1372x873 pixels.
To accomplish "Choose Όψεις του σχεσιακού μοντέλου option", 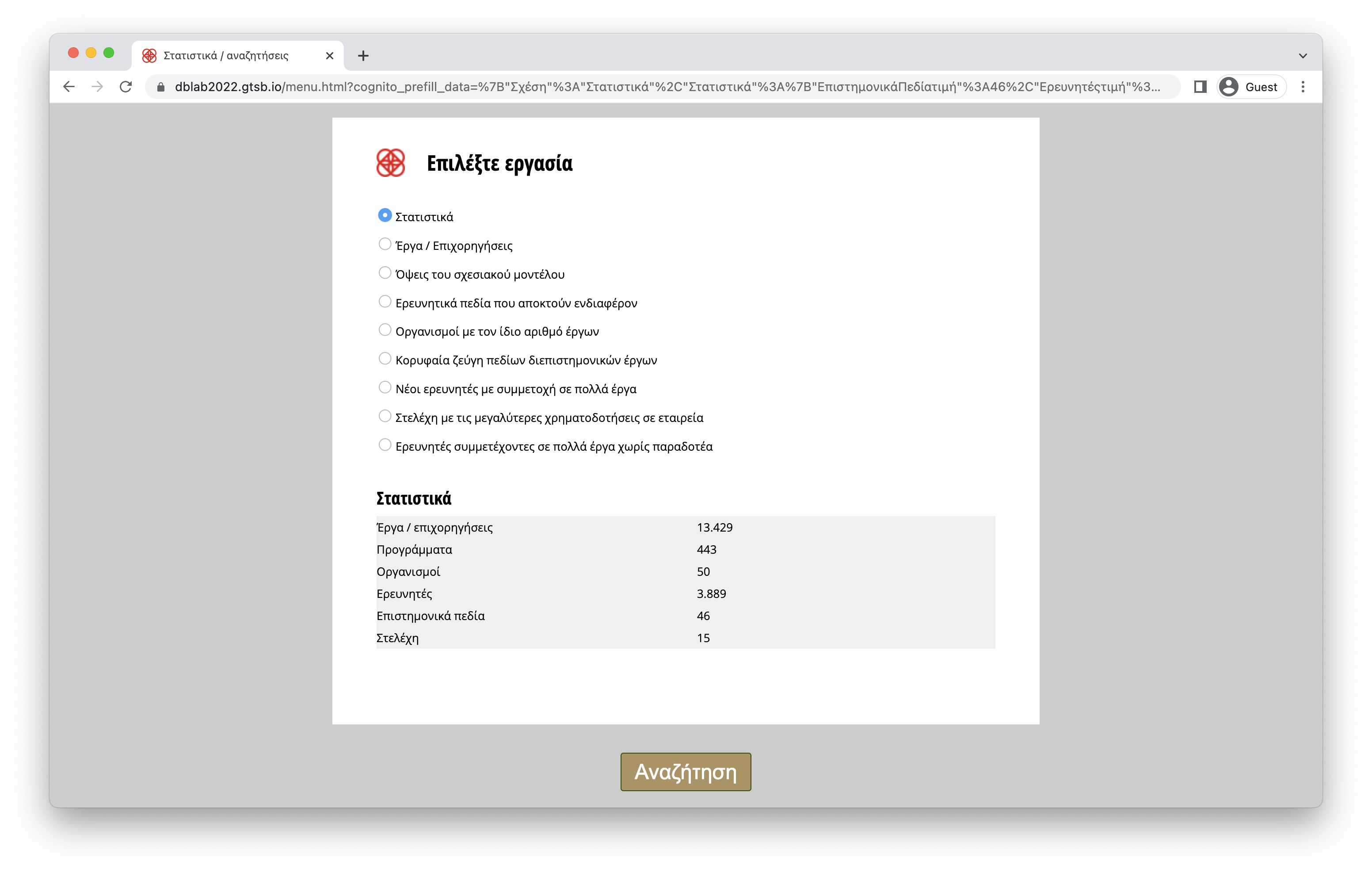I will (x=385, y=273).
